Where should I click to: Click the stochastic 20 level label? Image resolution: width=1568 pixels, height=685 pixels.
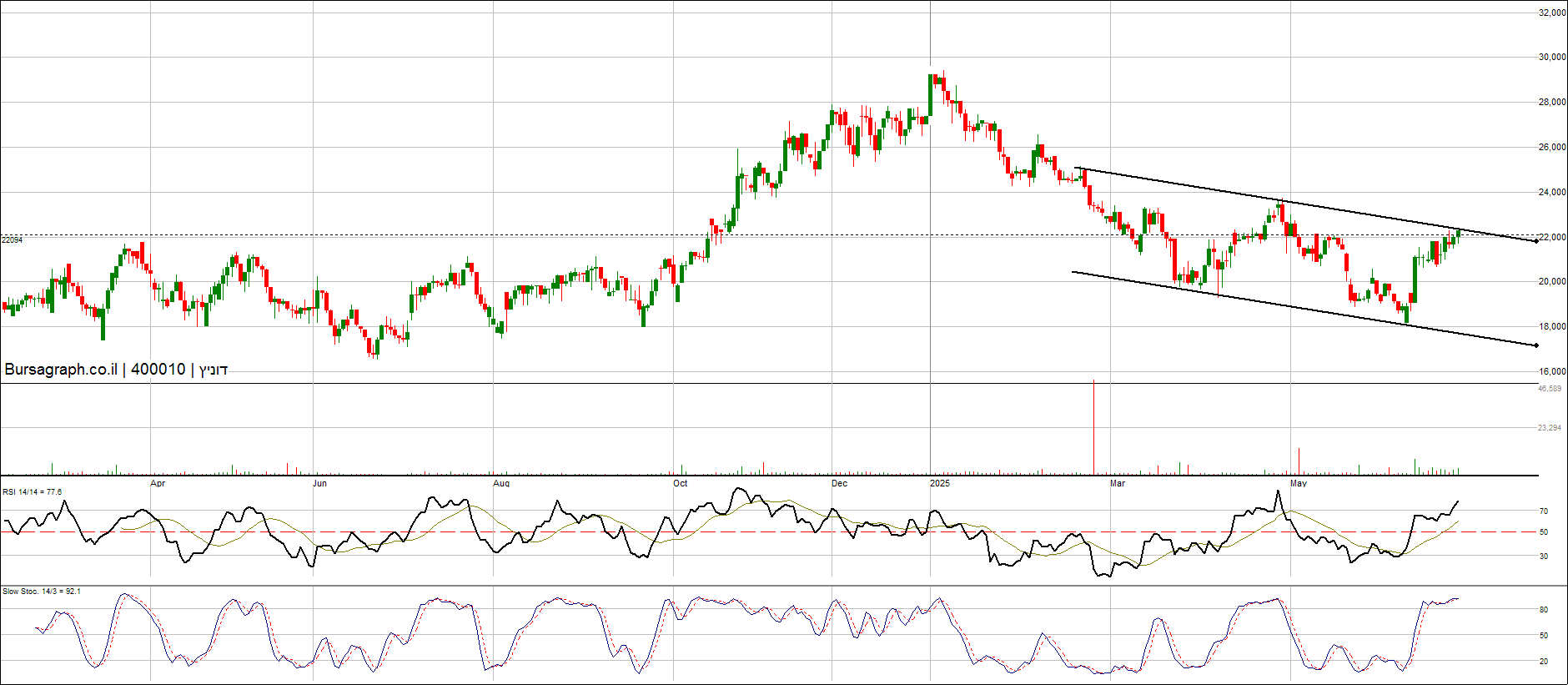click(1544, 662)
